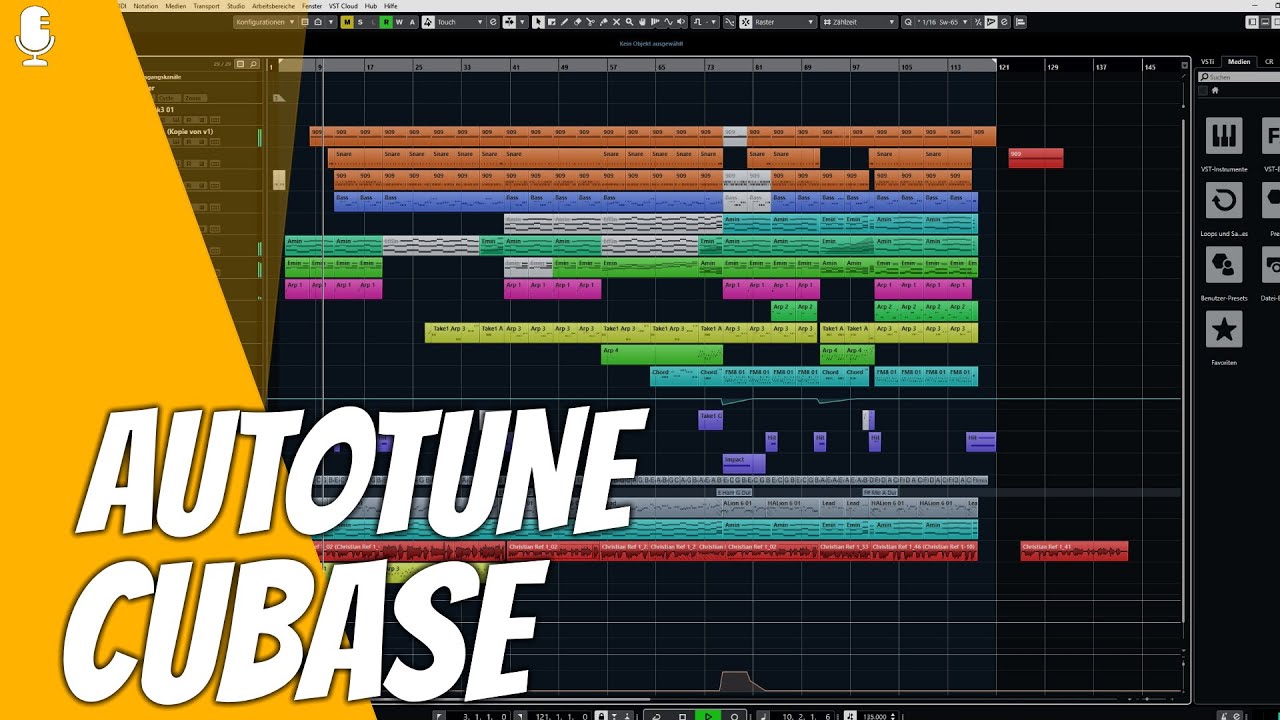This screenshot has width=1280, height=720.
Task: Open the Arbeitsbereiche menu
Action: tap(273, 5)
